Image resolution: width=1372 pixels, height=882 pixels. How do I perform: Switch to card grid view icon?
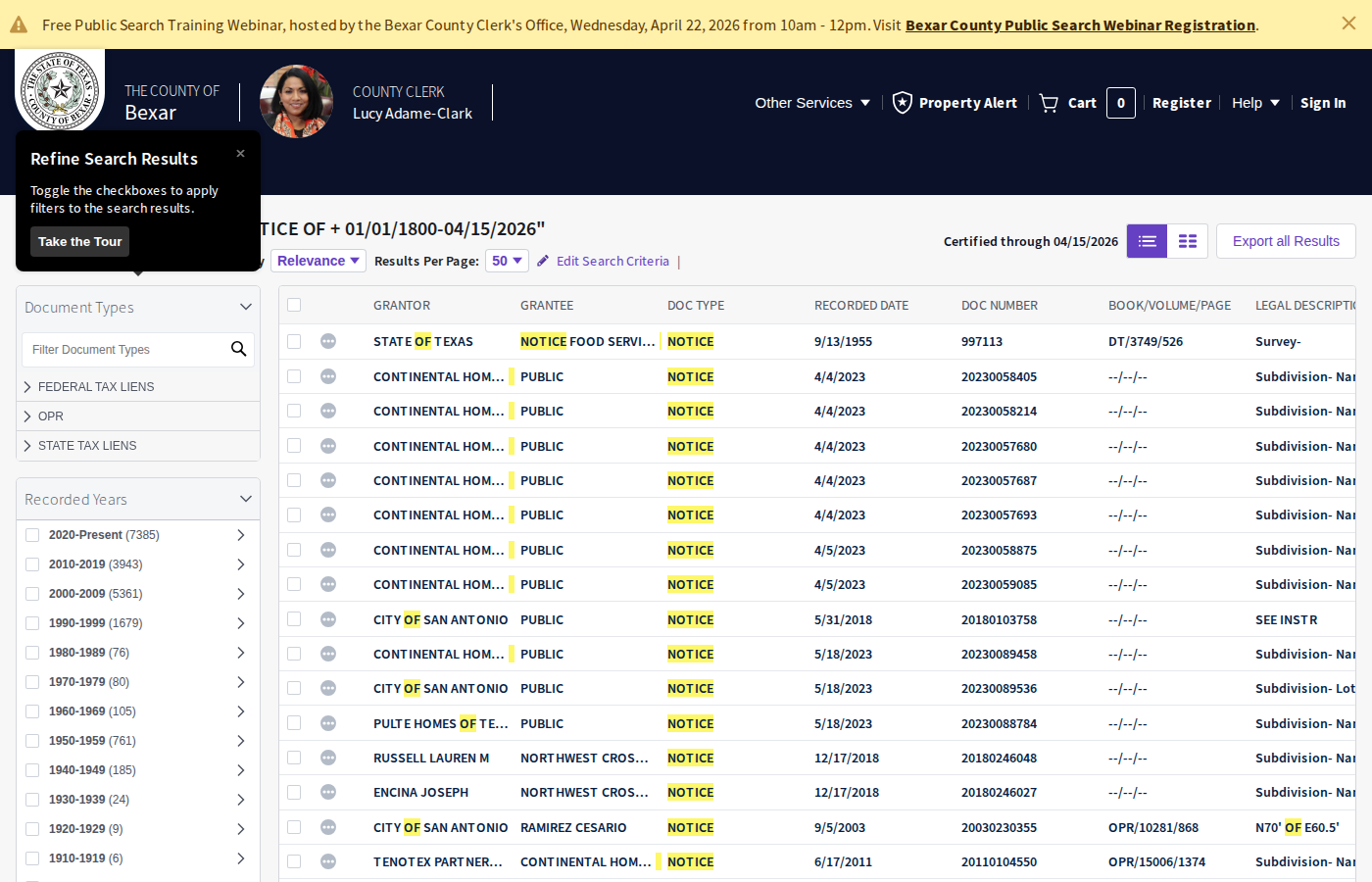click(1188, 241)
